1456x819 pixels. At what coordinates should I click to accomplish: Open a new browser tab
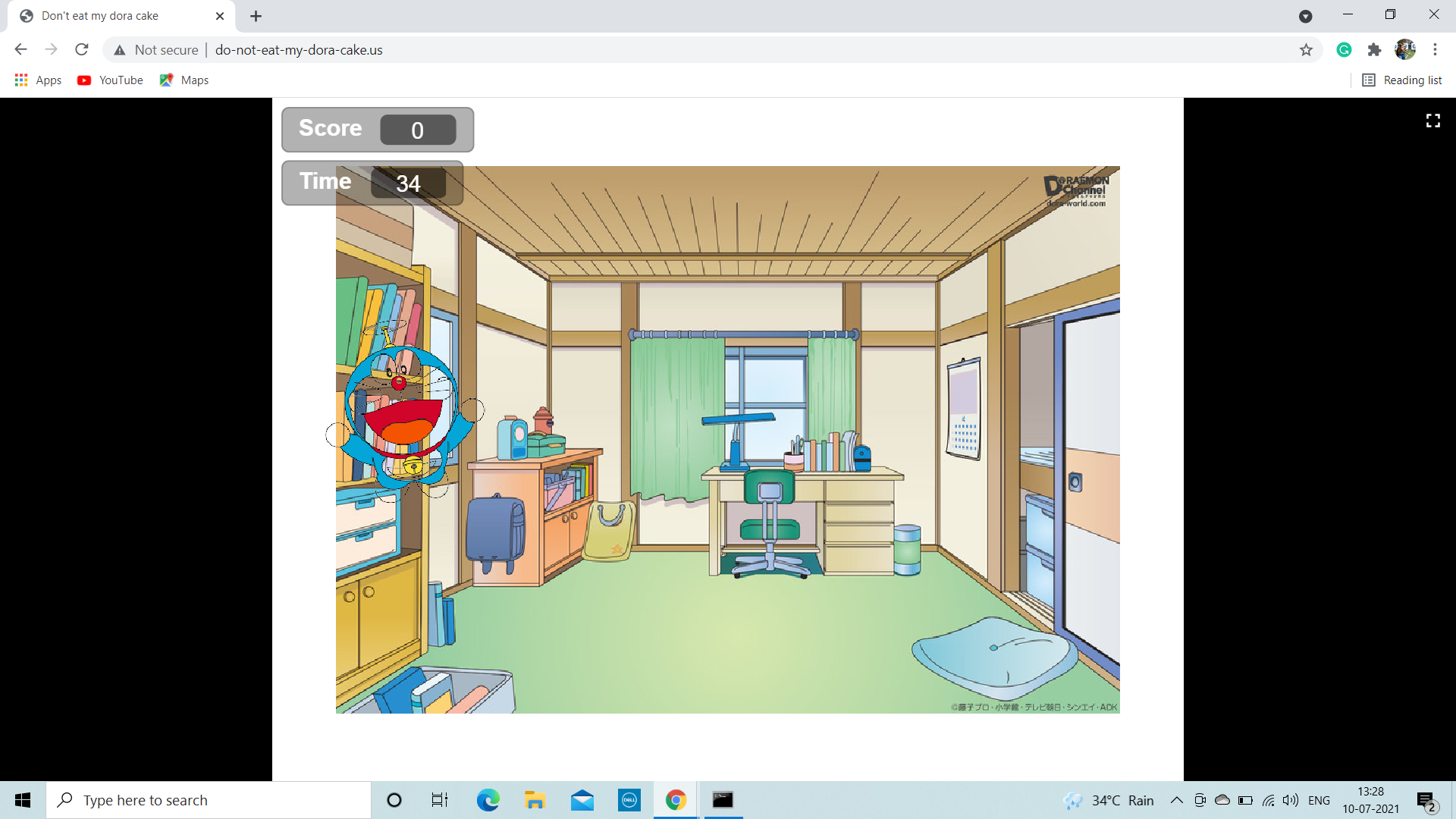[256, 16]
